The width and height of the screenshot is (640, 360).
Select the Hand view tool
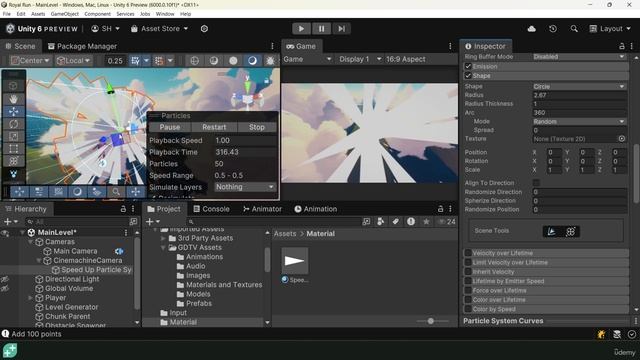13,98
